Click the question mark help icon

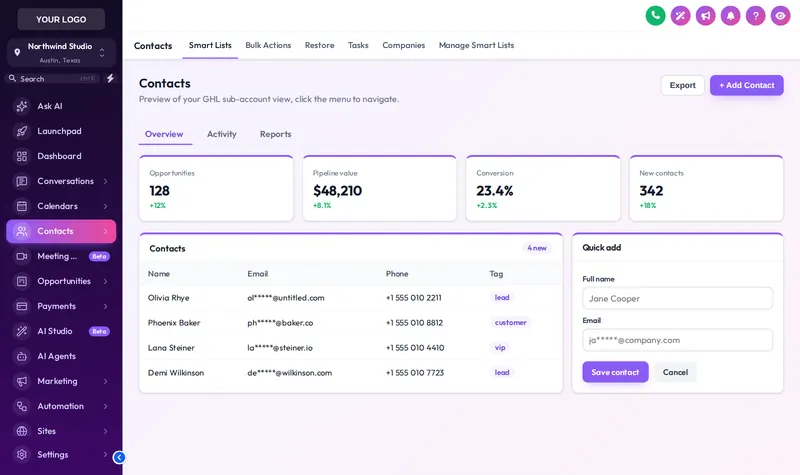click(755, 16)
